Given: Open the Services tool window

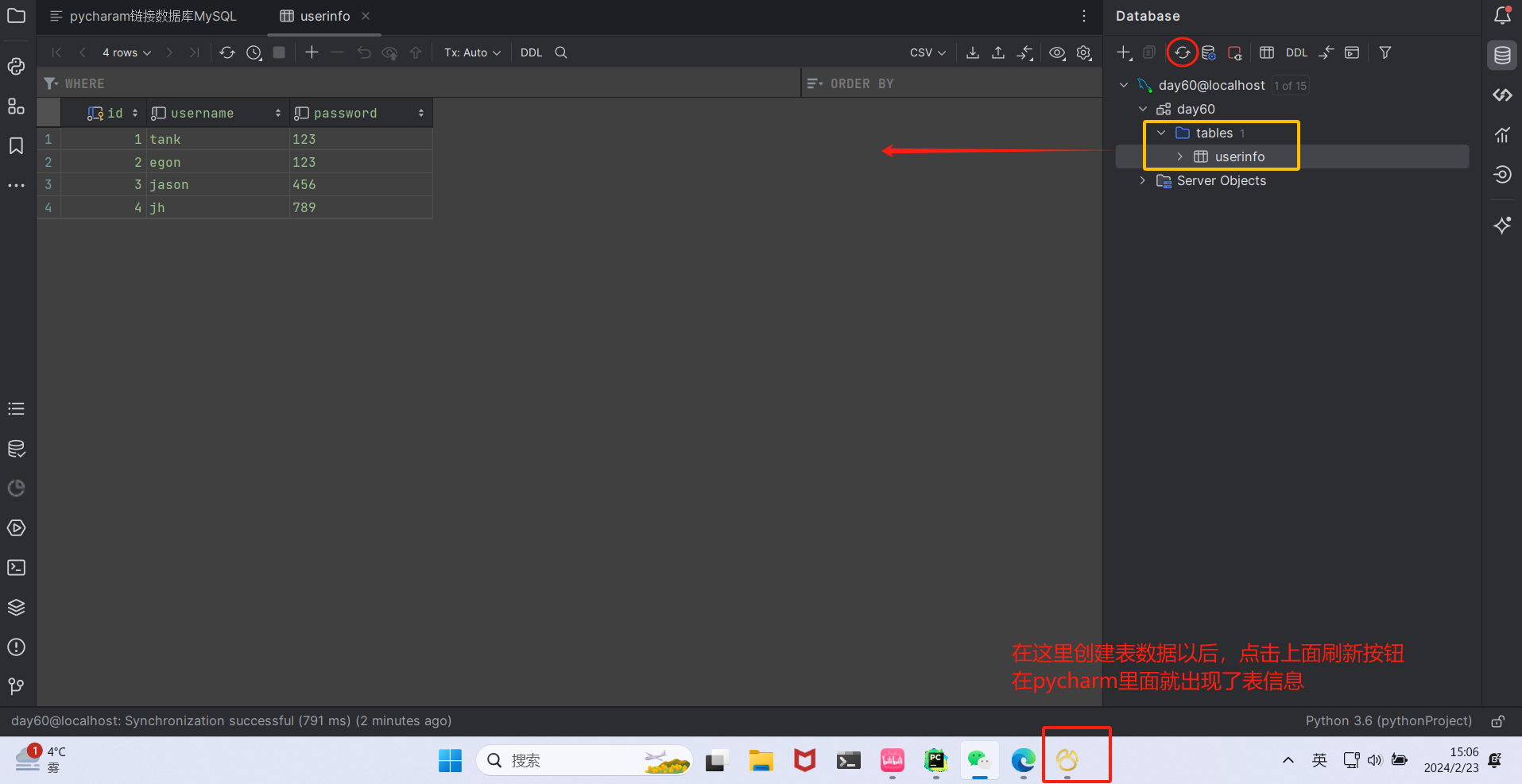Looking at the screenshot, I should (x=16, y=528).
